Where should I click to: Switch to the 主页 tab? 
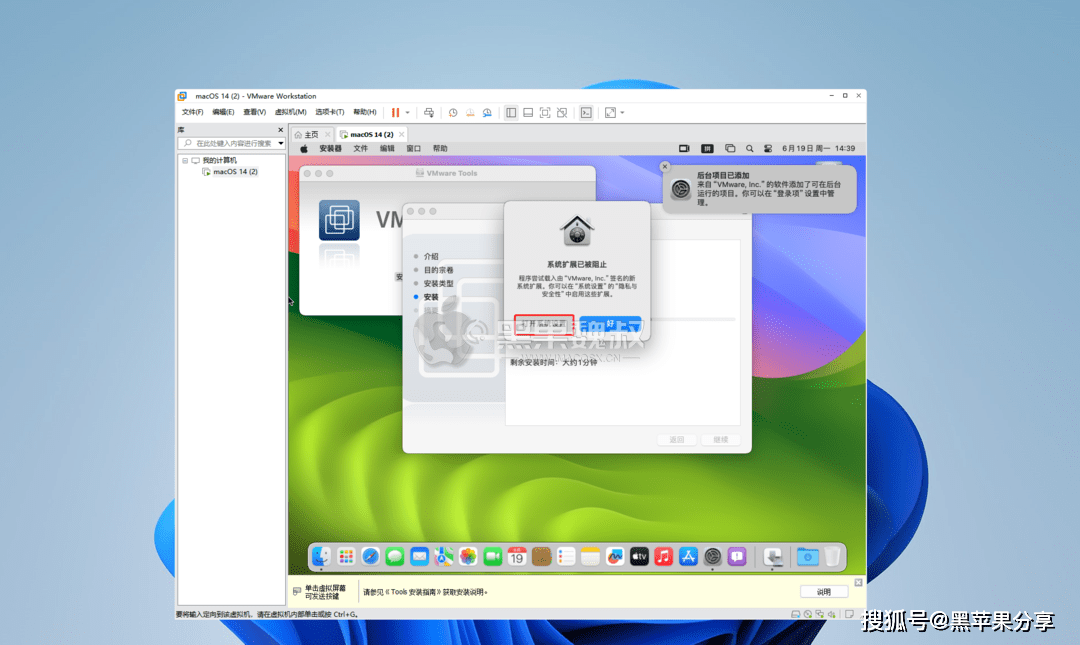[x=311, y=134]
